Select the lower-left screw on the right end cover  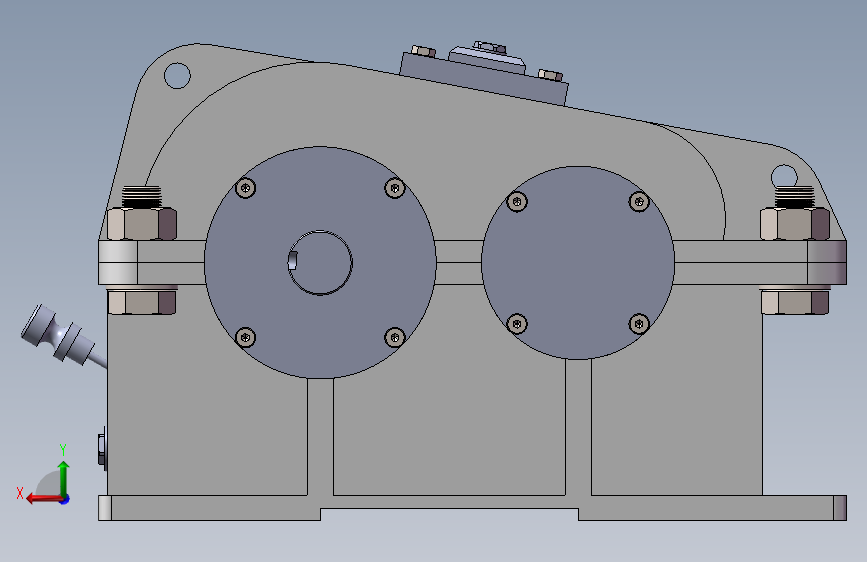[x=517, y=324]
